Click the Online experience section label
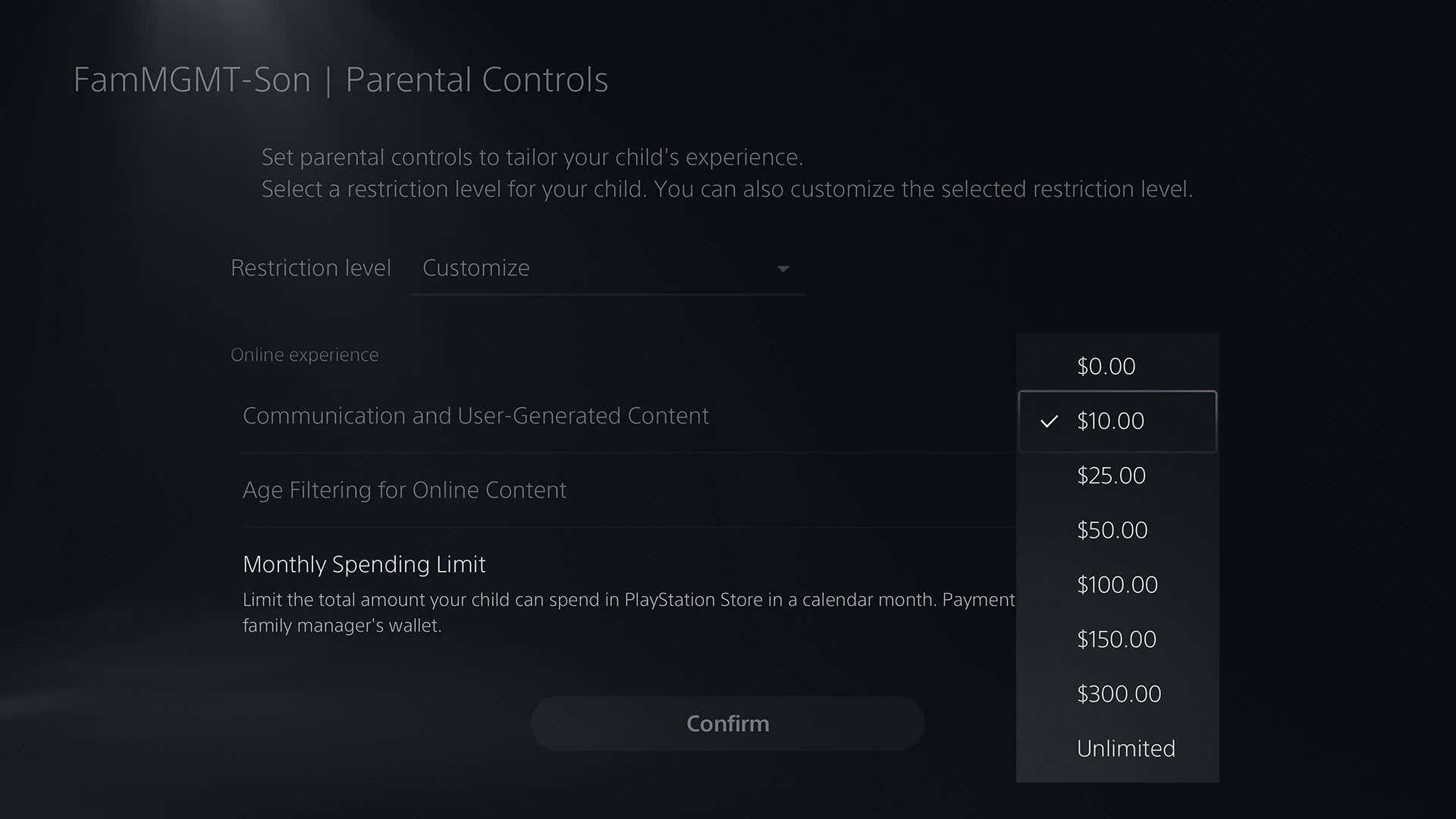 point(304,354)
